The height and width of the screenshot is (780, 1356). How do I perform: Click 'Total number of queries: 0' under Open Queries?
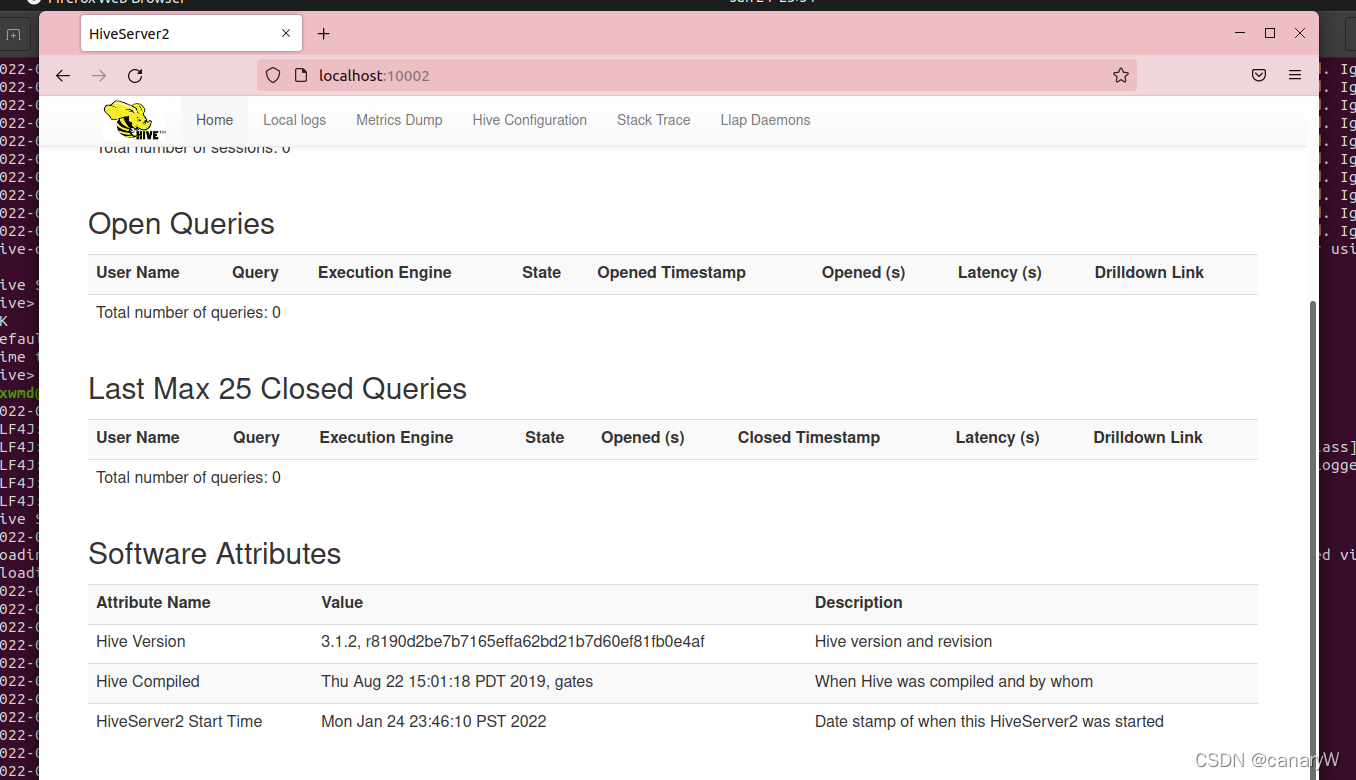pos(188,313)
